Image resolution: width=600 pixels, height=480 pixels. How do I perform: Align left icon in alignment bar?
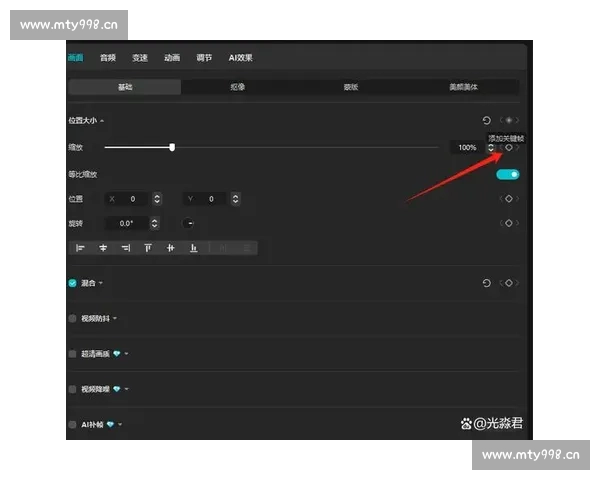click(80, 248)
